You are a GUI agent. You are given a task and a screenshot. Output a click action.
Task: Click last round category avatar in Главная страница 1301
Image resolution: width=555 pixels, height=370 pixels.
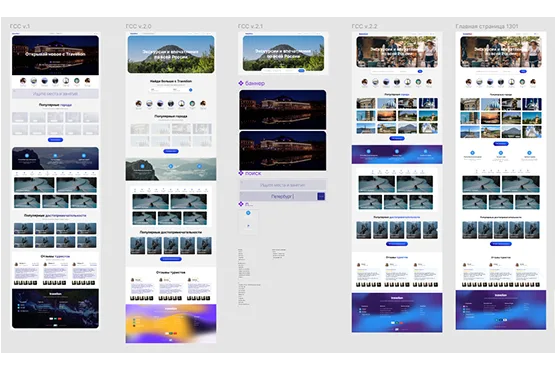tap(533, 82)
